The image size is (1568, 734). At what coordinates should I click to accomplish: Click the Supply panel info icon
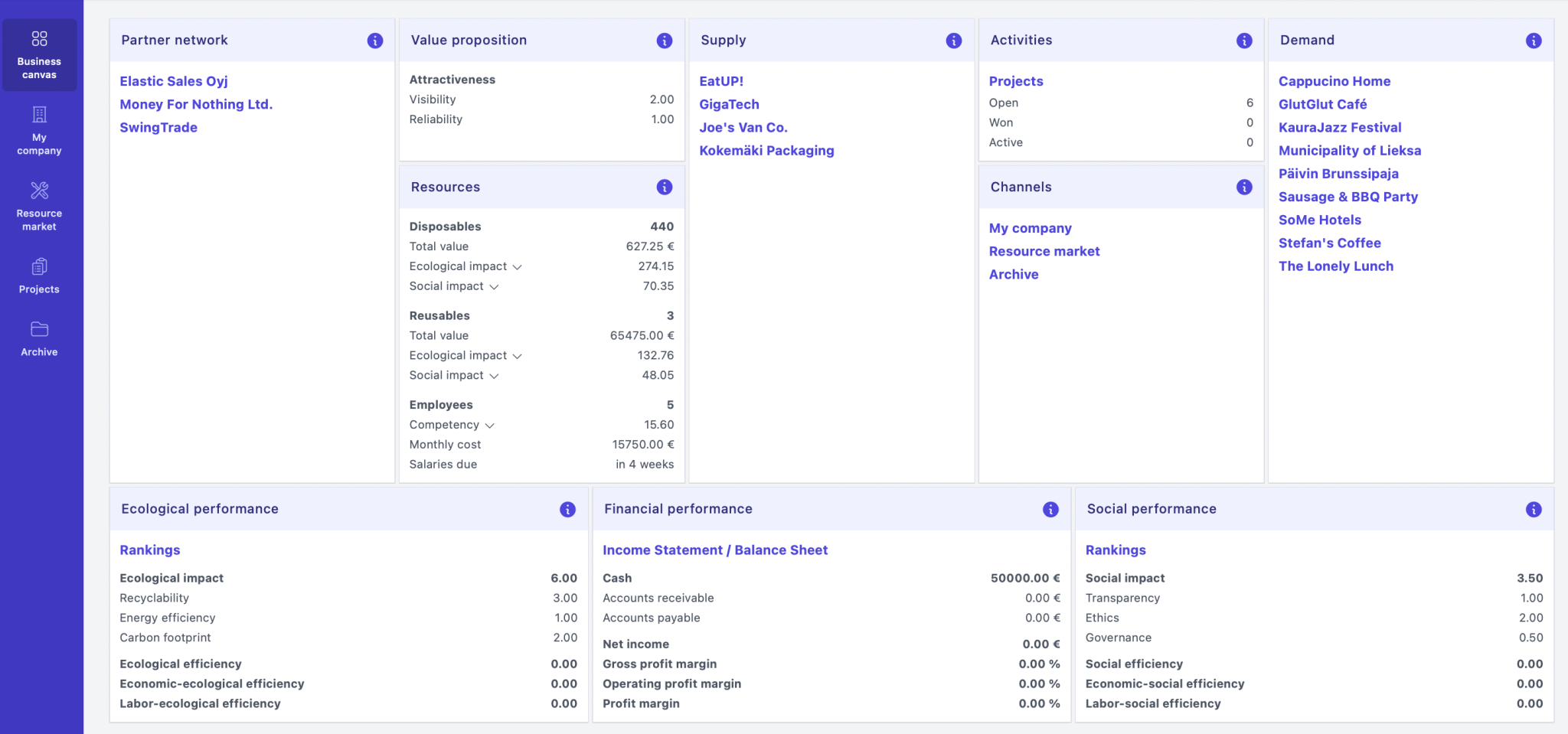[953, 41]
